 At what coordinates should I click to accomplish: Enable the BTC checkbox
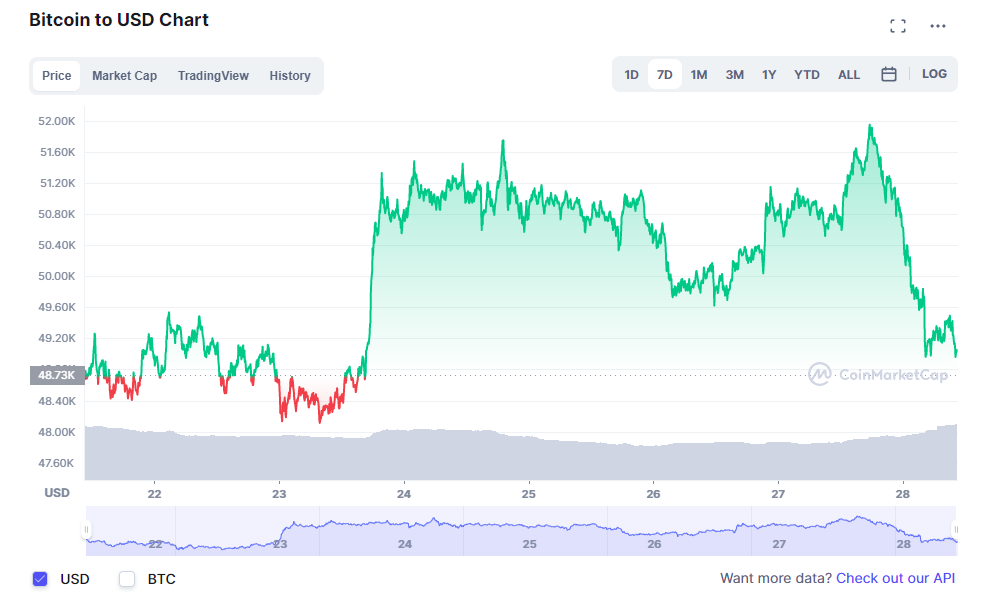pos(127,579)
